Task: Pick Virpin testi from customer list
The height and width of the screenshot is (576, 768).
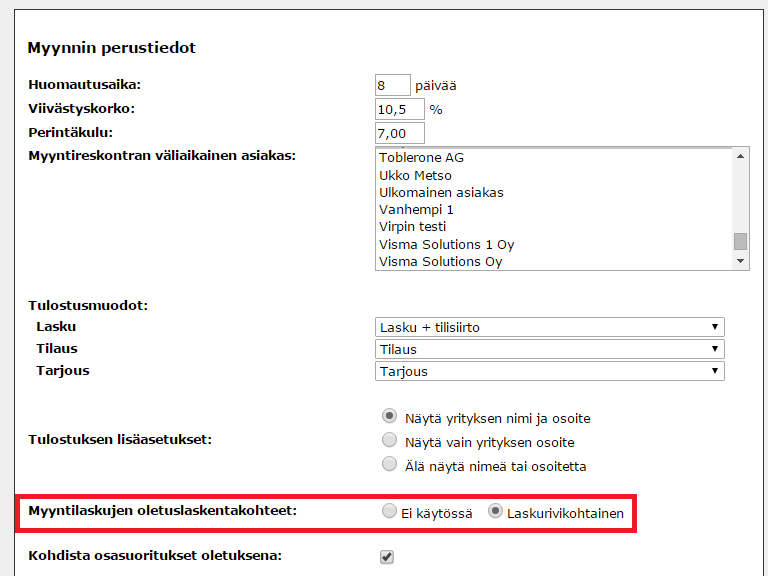Action: point(412,227)
